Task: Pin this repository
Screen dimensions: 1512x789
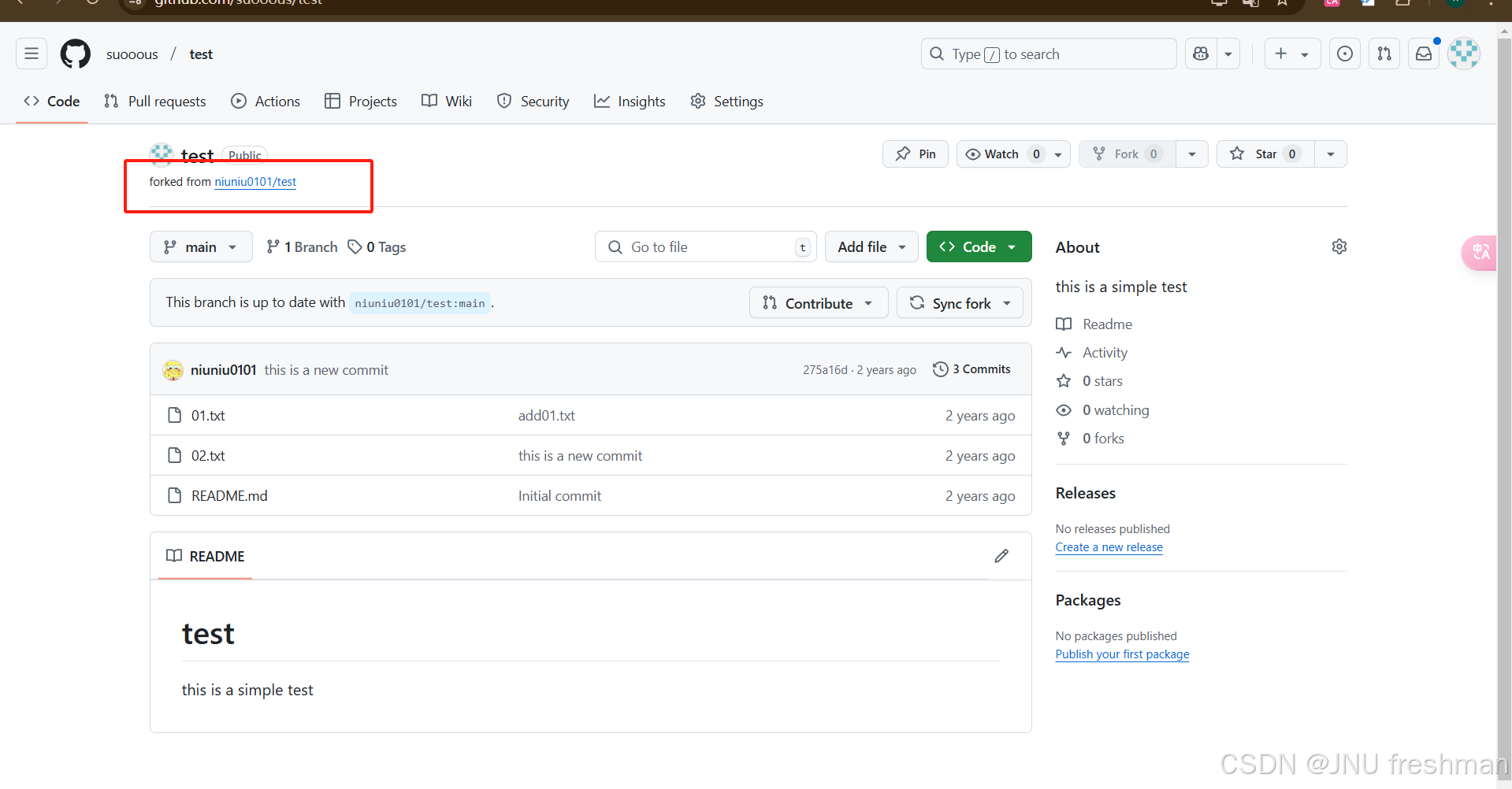Action: pos(916,154)
